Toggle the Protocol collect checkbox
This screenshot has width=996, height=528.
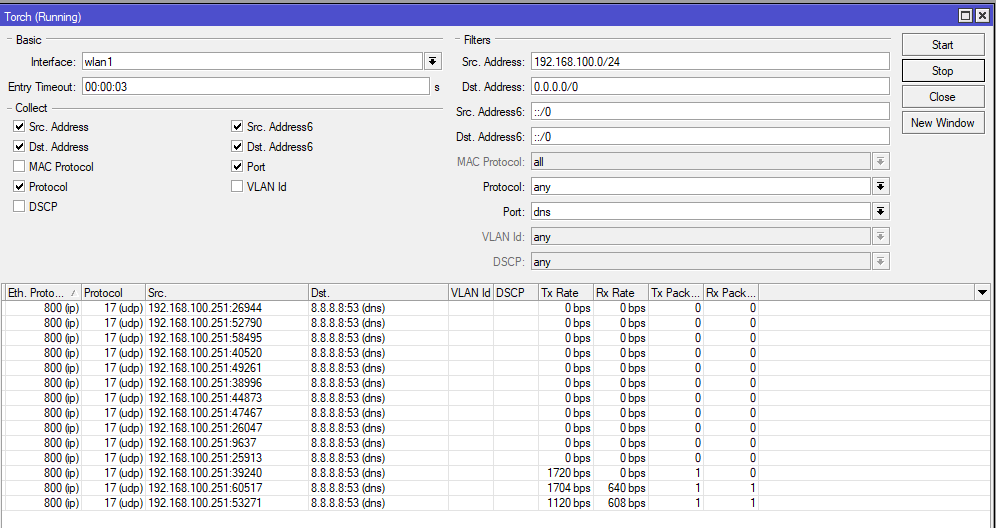[x=19, y=187]
